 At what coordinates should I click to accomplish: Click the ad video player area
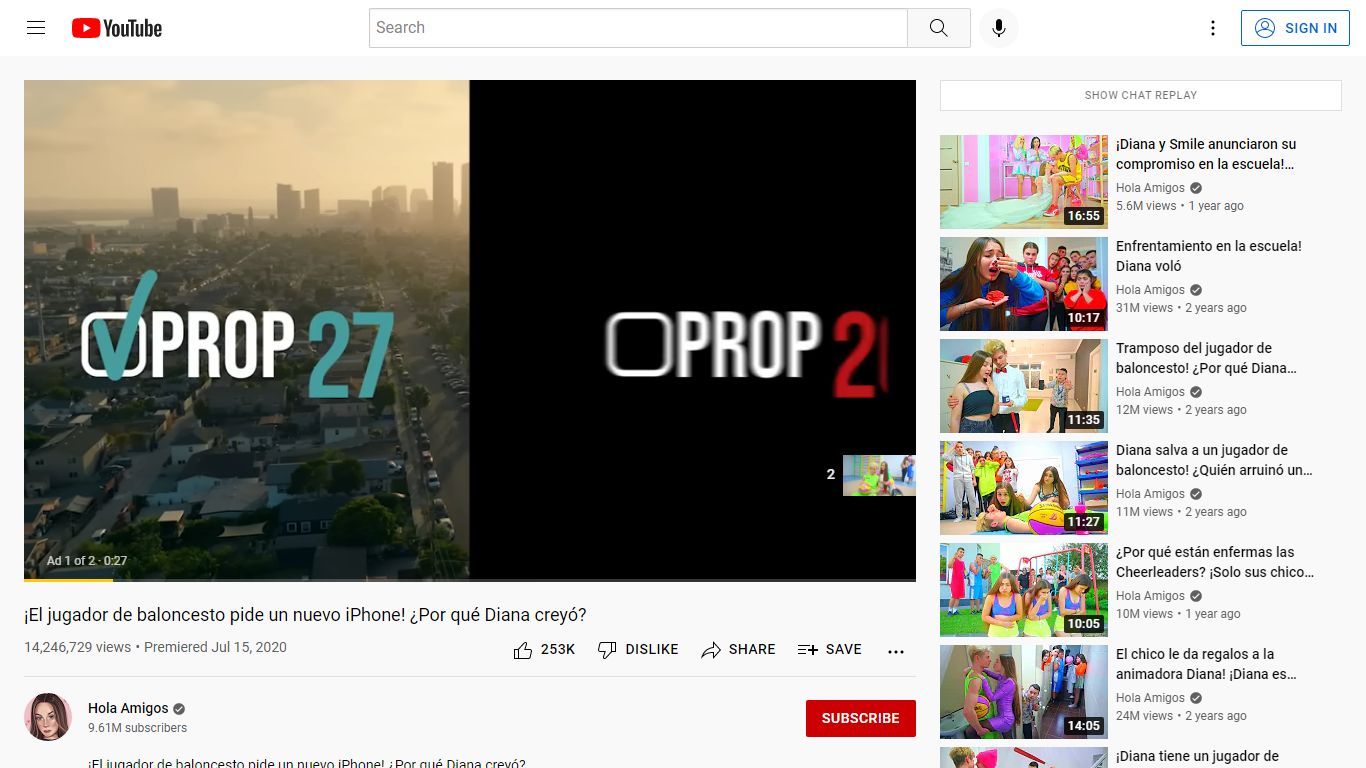point(470,330)
